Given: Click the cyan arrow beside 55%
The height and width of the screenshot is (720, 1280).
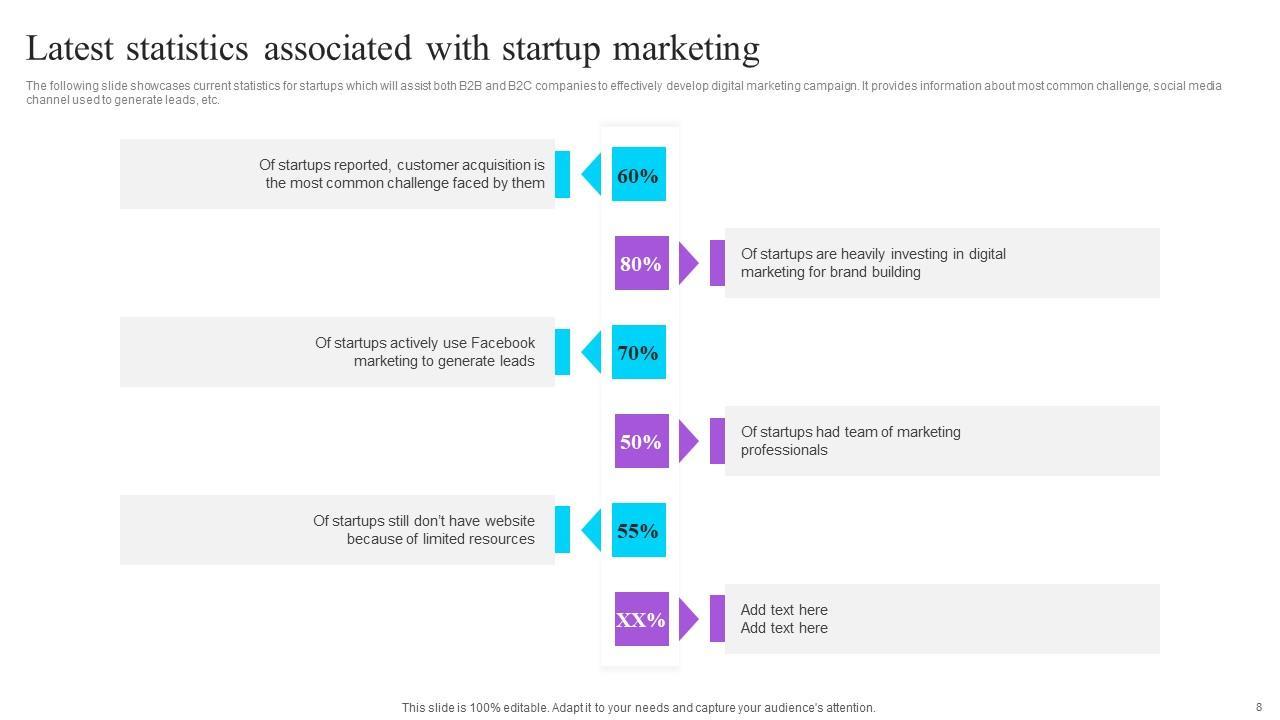Looking at the screenshot, I should [591, 530].
